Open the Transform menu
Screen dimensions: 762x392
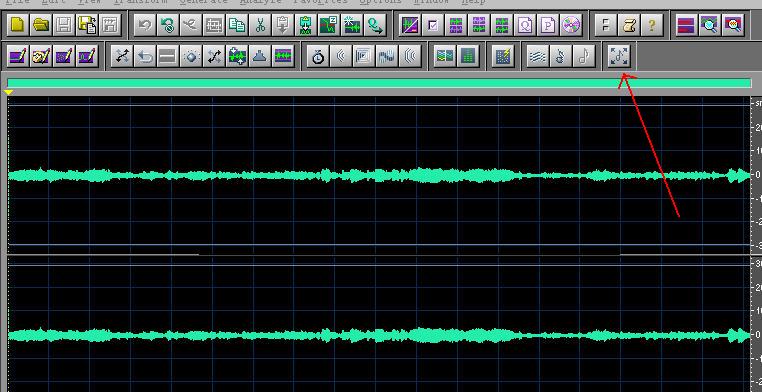click(x=140, y=1)
